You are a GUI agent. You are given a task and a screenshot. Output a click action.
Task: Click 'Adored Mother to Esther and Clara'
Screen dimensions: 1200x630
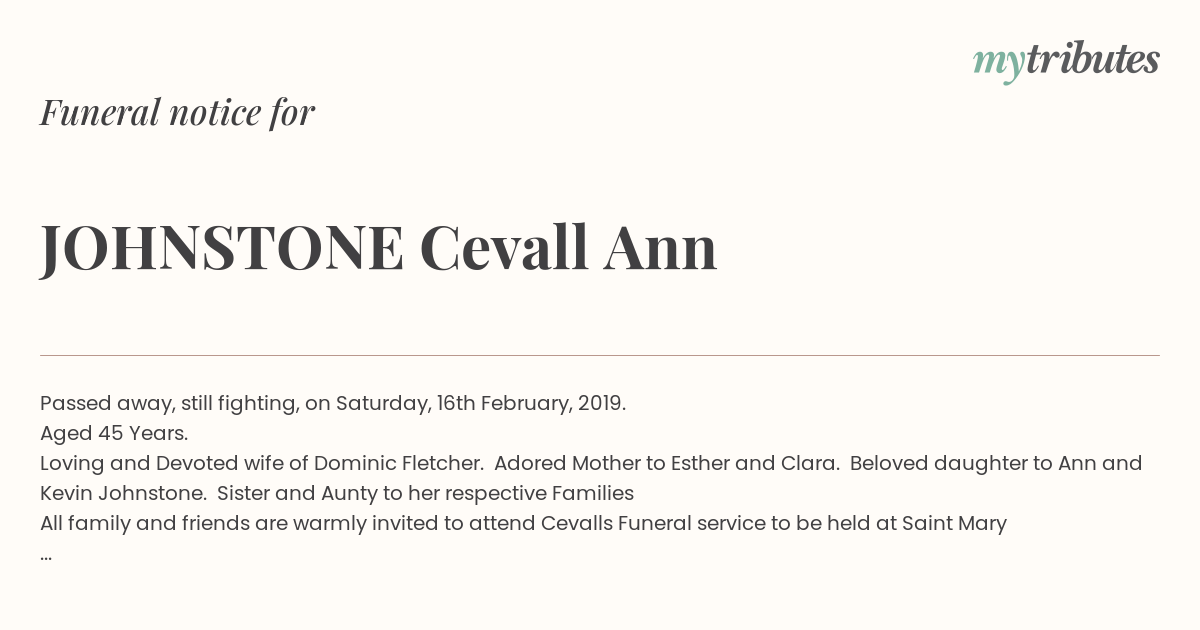coord(666,464)
